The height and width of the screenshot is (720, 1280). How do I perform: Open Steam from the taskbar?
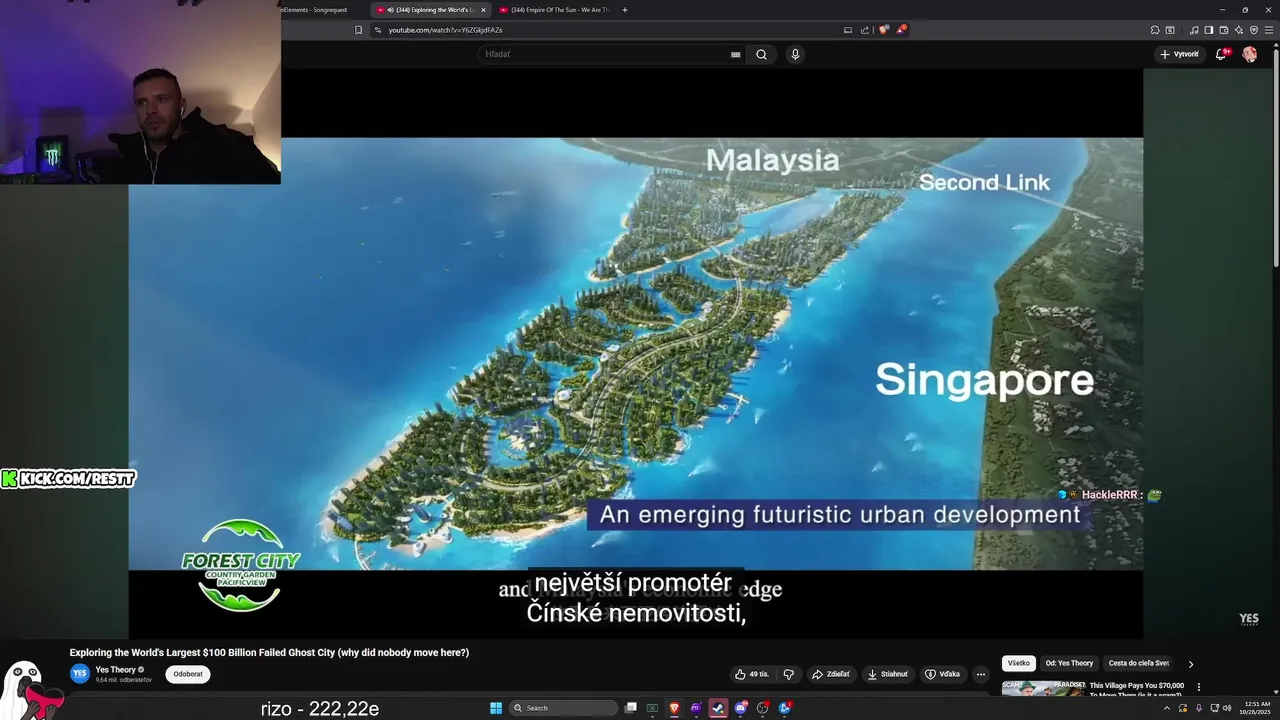[x=718, y=708]
